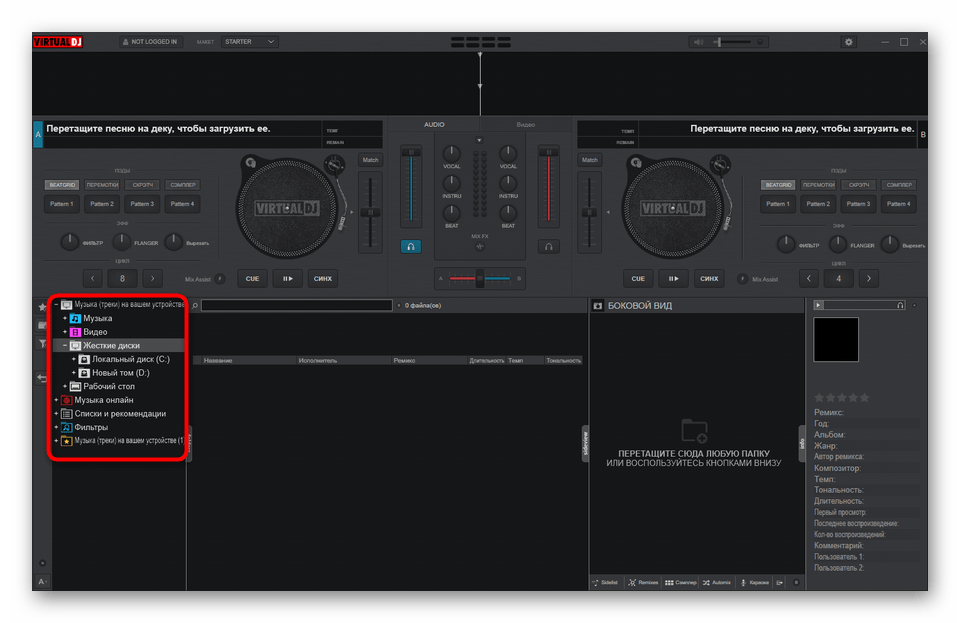Click the NOT LOGGED IN button

coord(150,42)
